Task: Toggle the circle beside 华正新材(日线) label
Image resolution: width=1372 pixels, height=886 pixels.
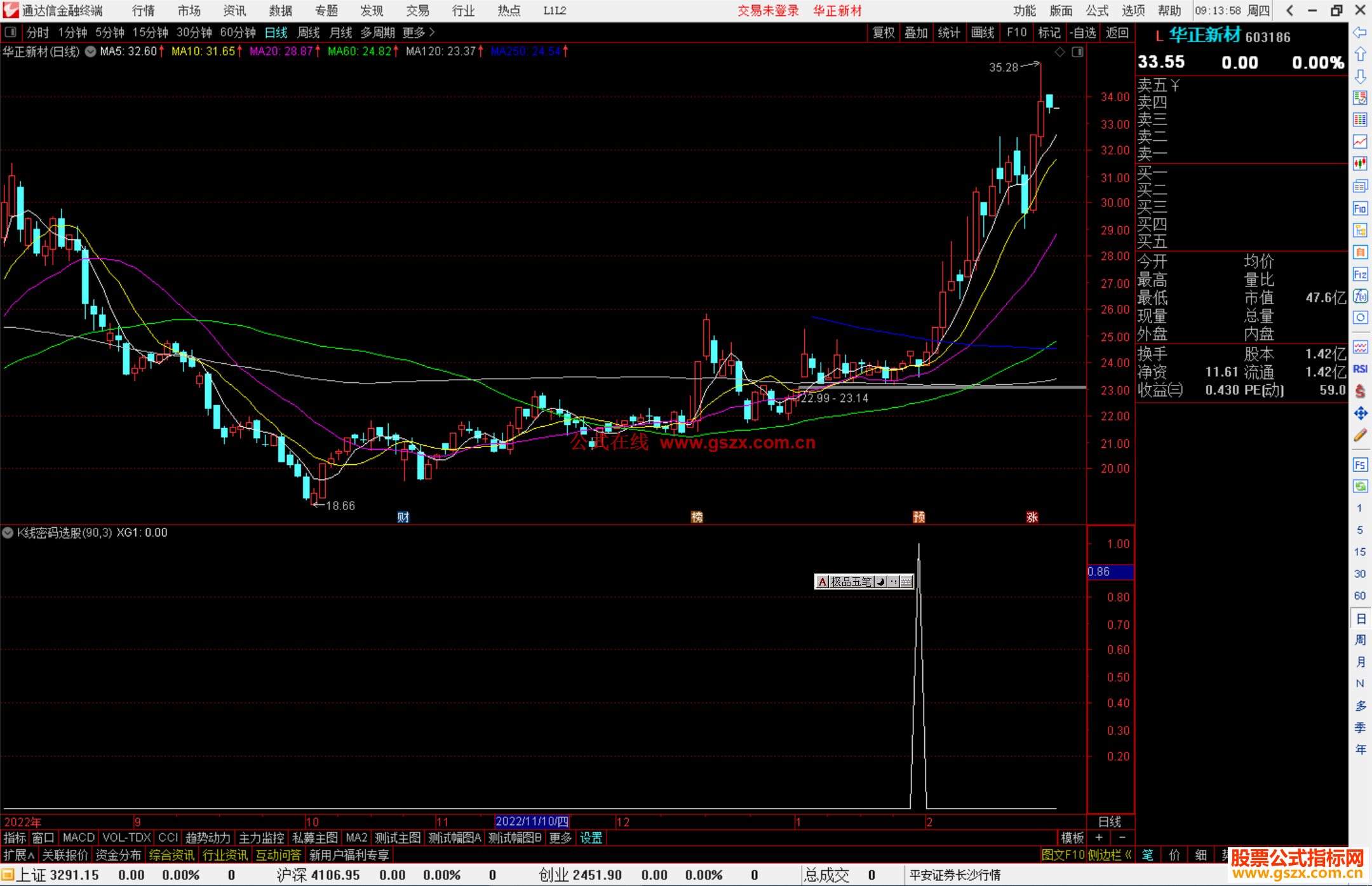Action: 91,52
